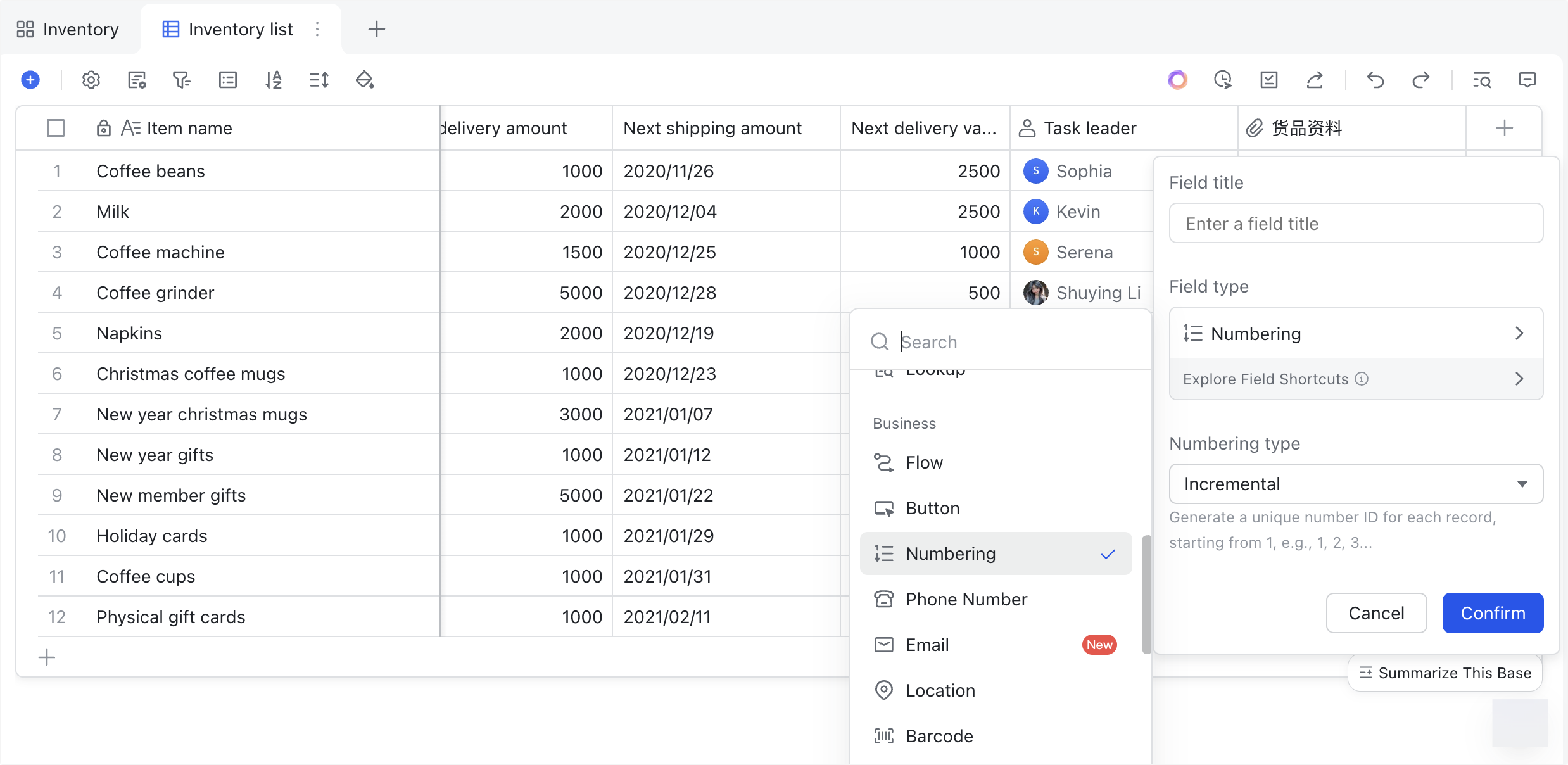Open the sort records tool
The height and width of the screenshot is (765, 1568).
point(273,80)
